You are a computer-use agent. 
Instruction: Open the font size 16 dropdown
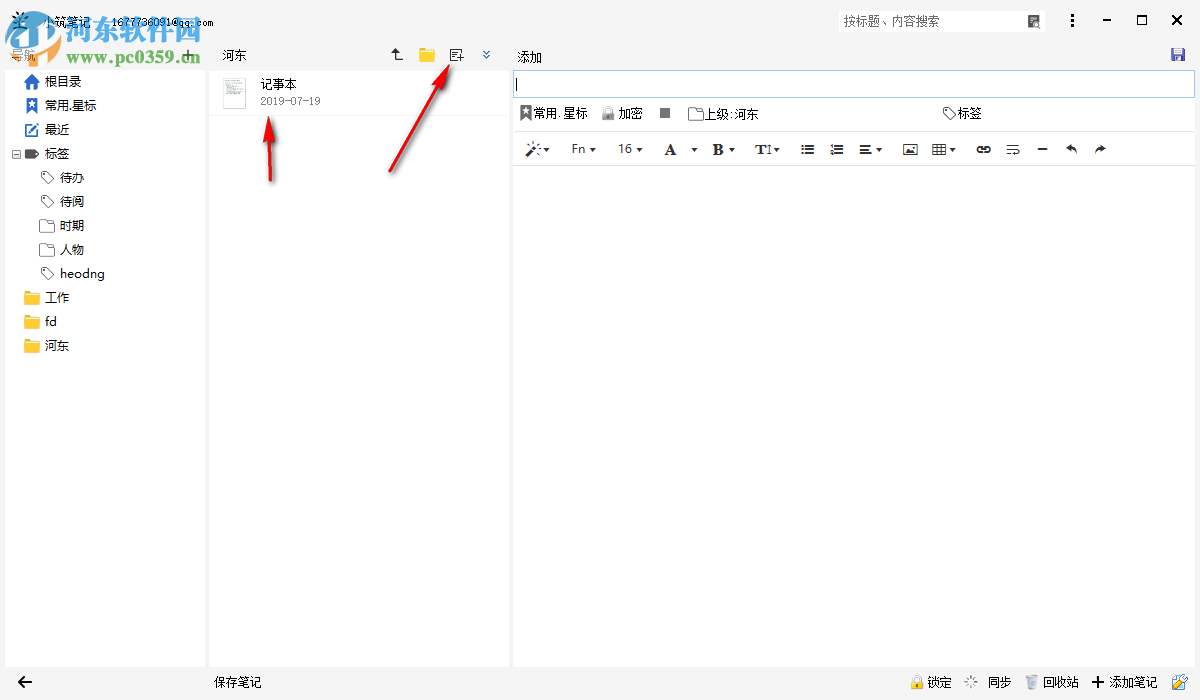click(x=629, y=148)
